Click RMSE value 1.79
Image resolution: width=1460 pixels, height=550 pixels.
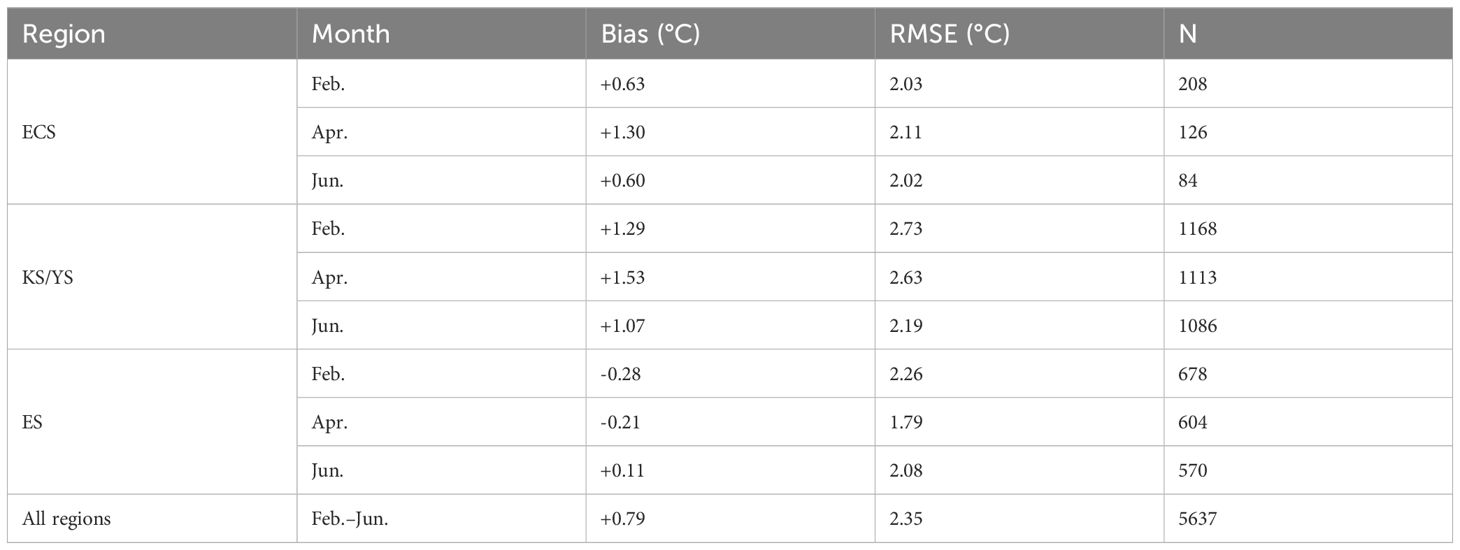pyautogui.click(x=906, y=421)
